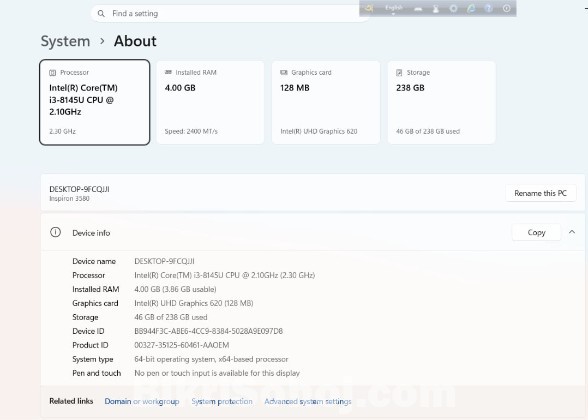The image size is (588, 420).
Task: Click Rename this PC button
Action: pyautogui.click(x=540, y=193)
